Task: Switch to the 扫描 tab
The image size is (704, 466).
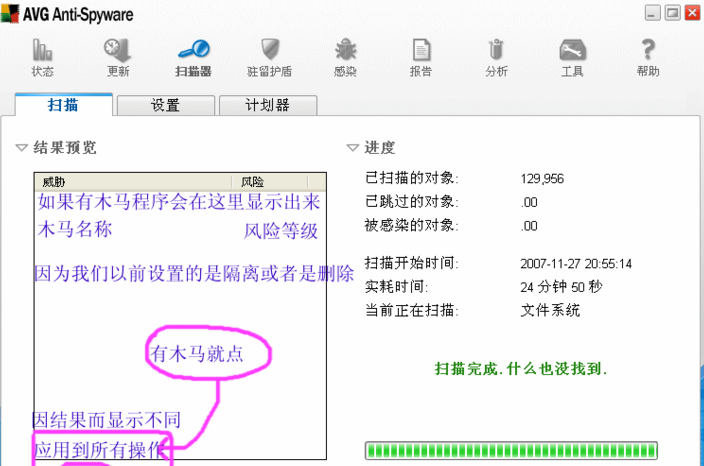Action: click(x=63, y=105)
